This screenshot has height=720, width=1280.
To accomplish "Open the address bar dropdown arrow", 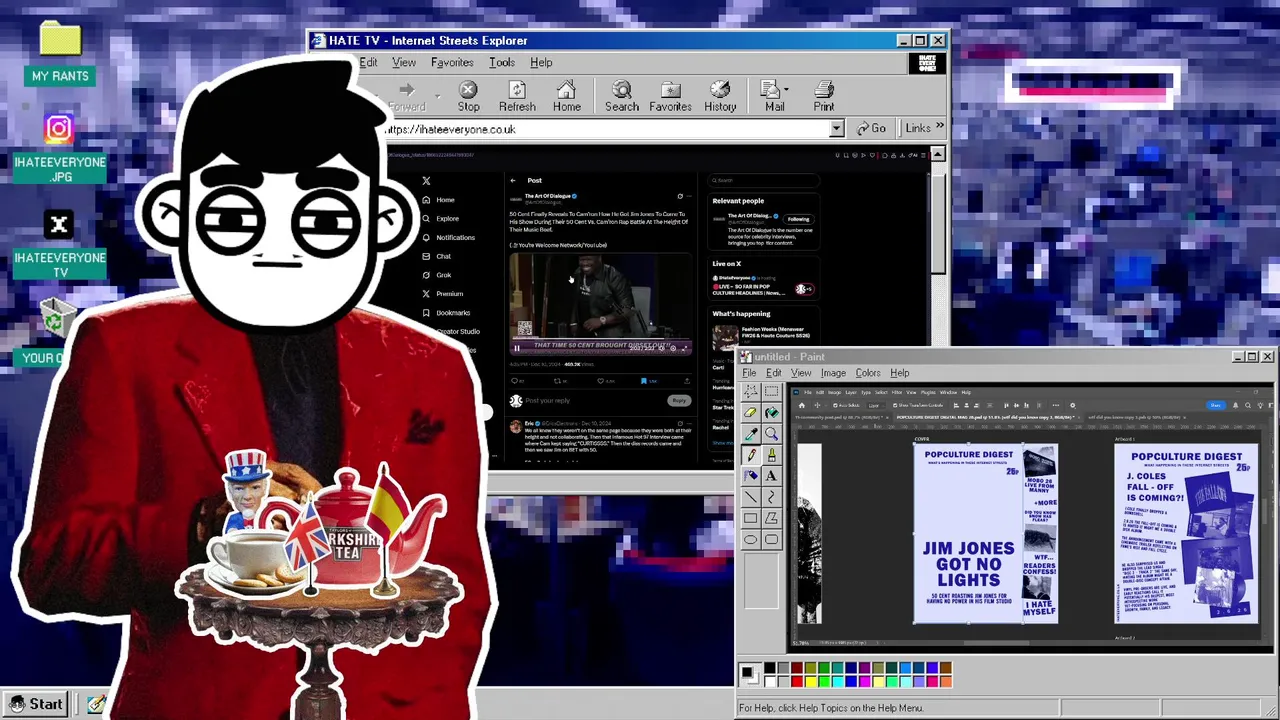I will pyautogui.click(x=836, y=129).
